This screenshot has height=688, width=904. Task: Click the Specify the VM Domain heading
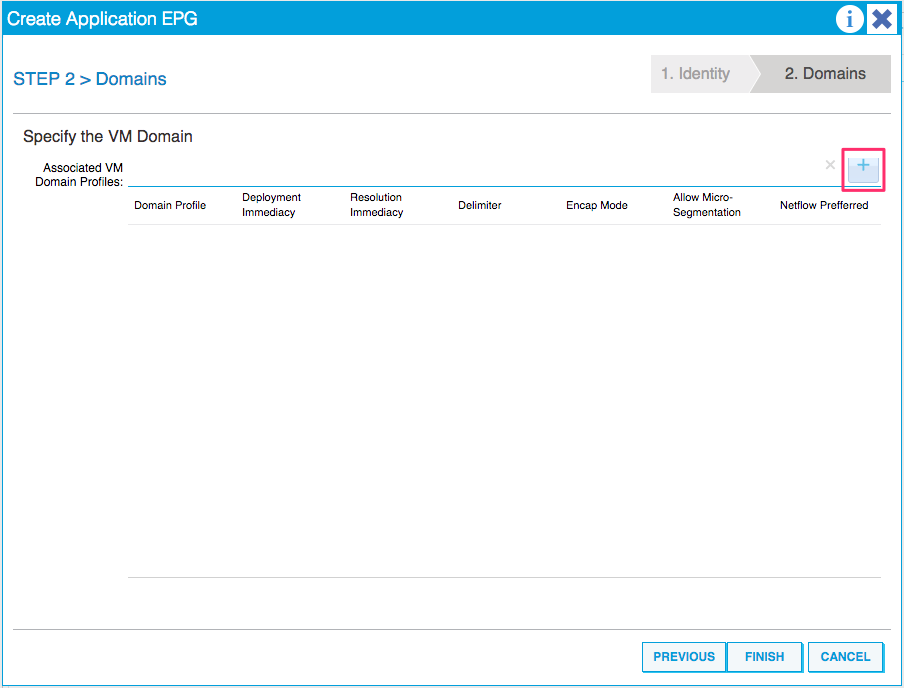point(108,137)
